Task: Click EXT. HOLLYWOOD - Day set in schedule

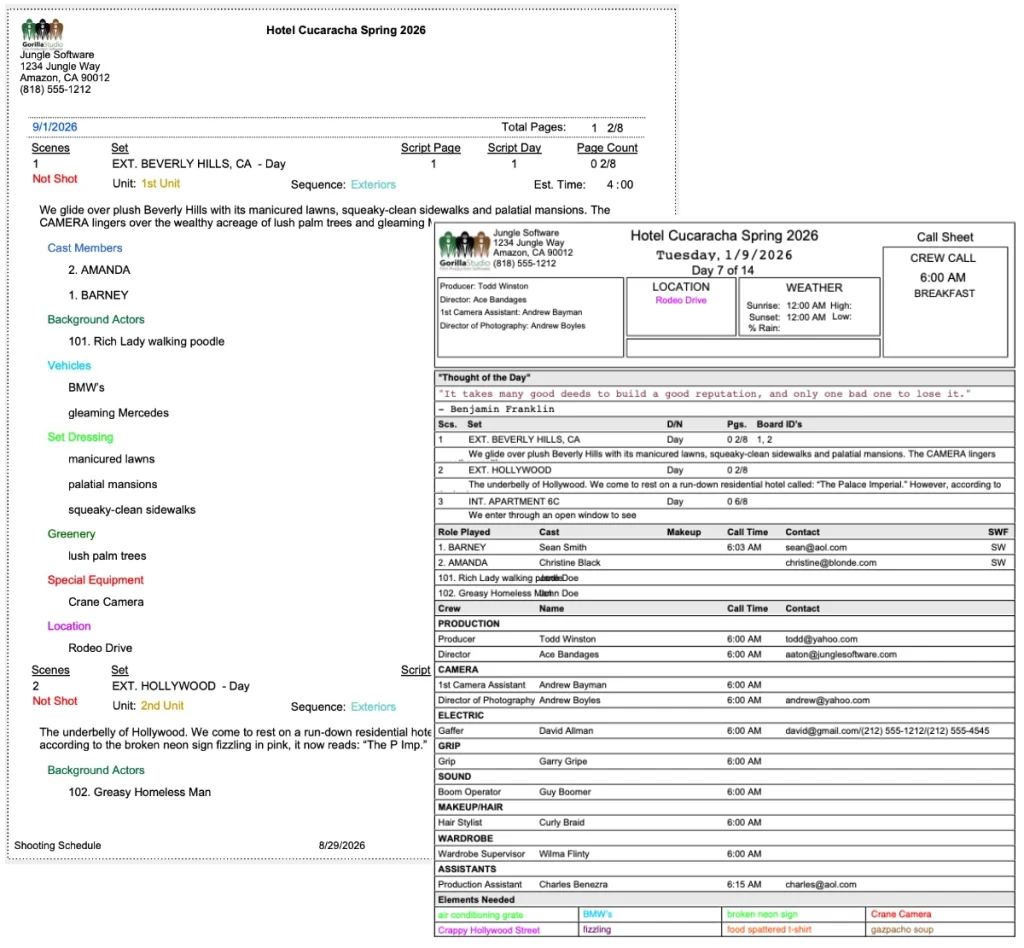Action: point(181,686)
